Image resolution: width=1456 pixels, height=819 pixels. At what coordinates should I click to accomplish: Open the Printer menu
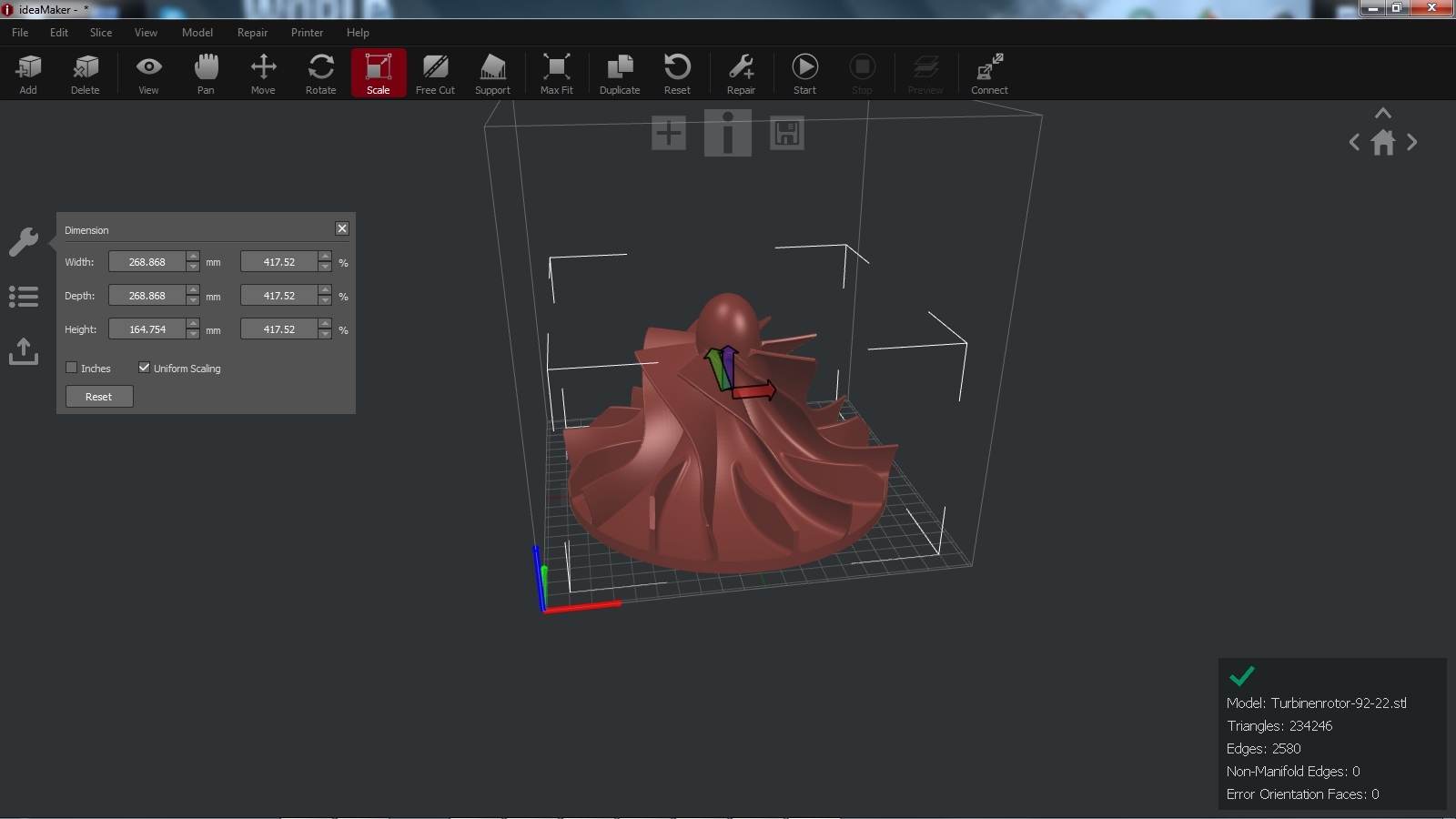[307, 33]
